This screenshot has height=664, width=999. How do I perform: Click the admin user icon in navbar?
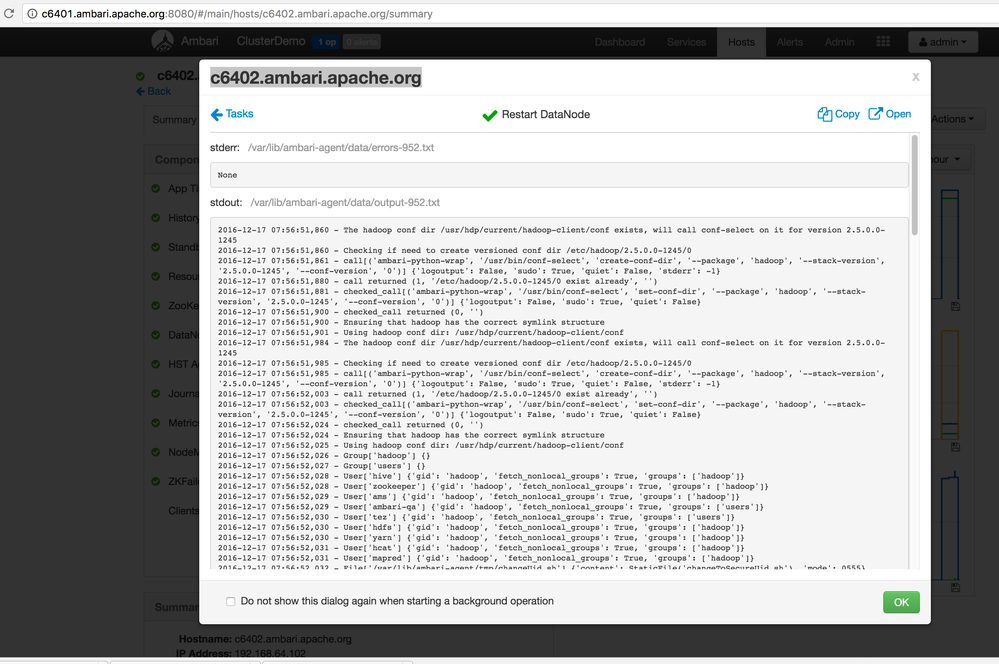point(922,41)
